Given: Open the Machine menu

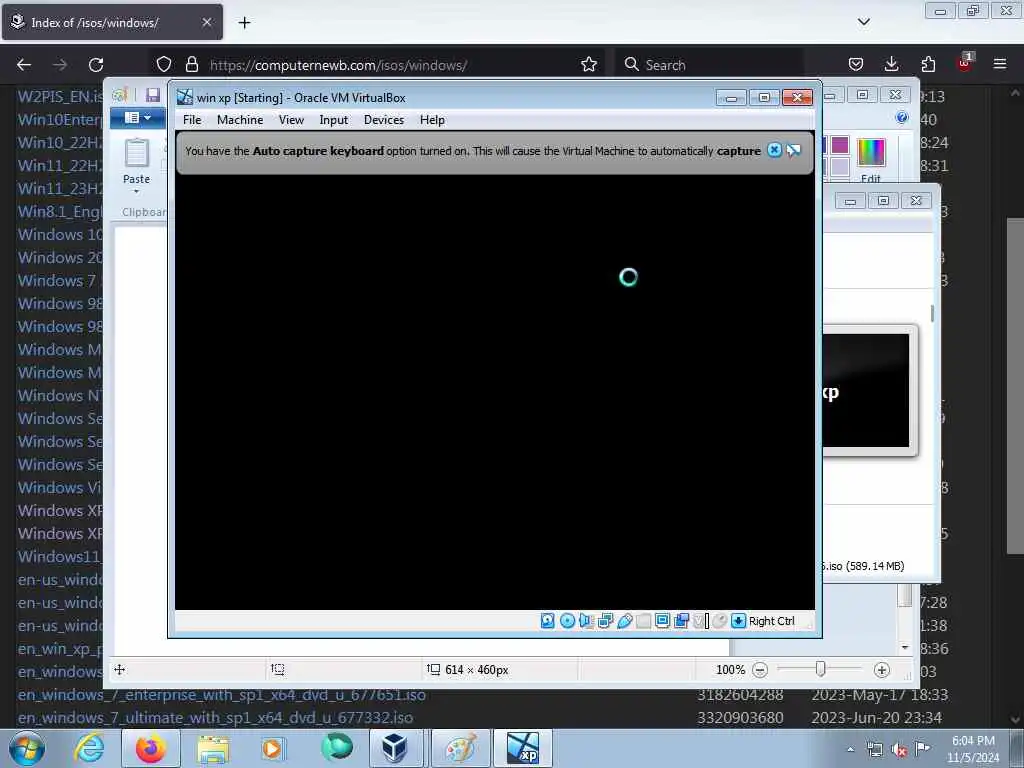Looking at the screenshot, I should [240, 120].
